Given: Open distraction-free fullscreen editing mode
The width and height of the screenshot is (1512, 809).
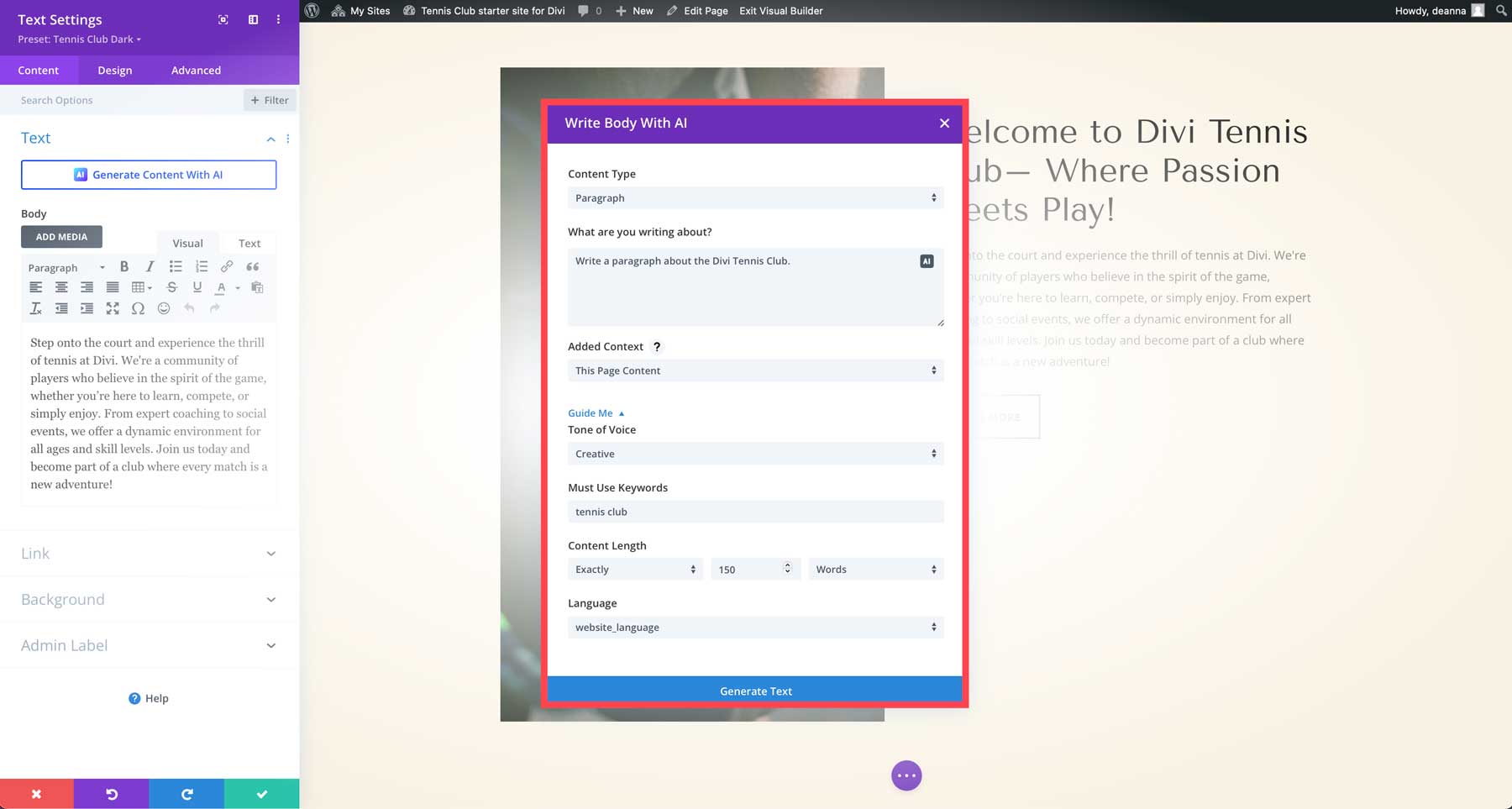Looking at the screenshot, I should [x=113, y=308].
